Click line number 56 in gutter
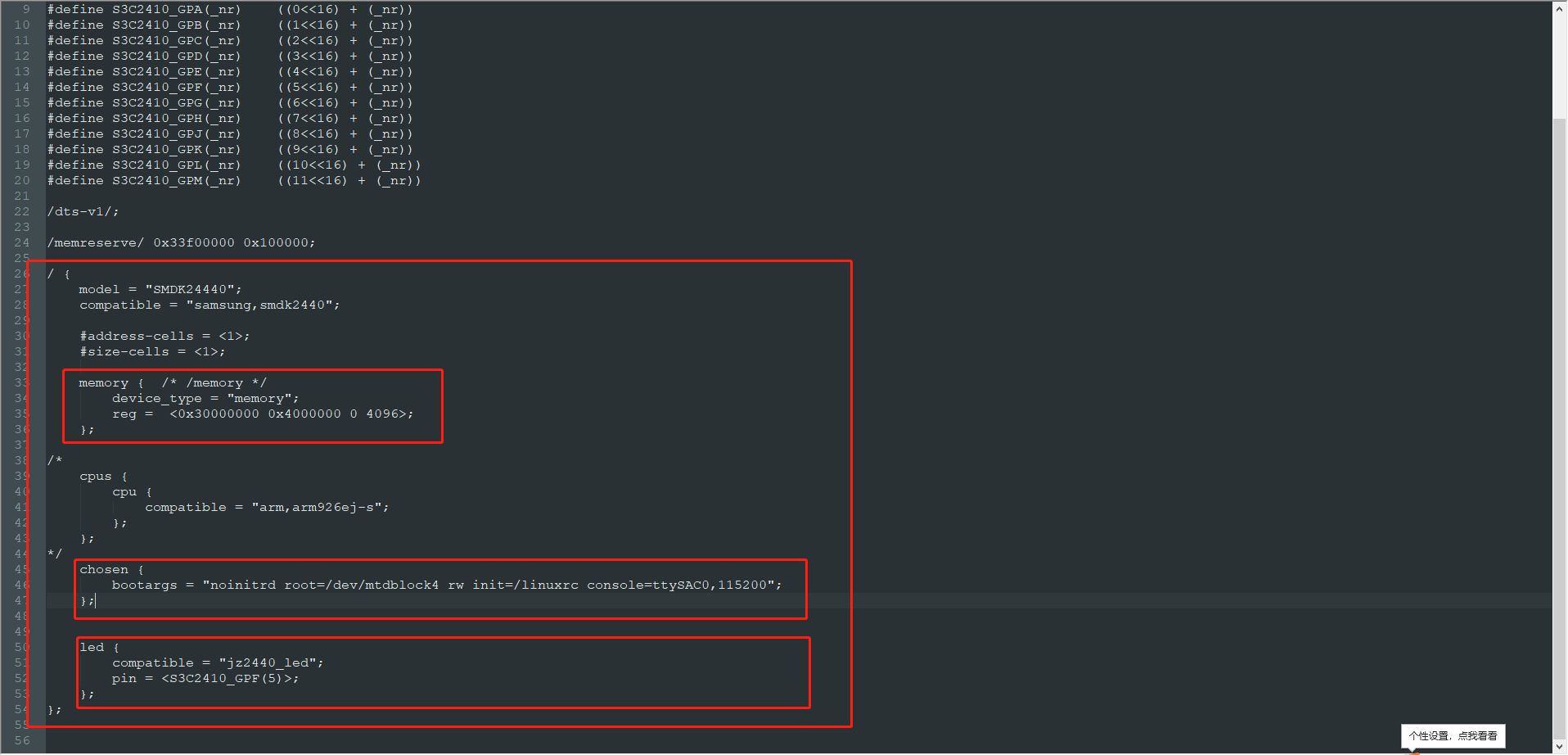 coord(22,741)
